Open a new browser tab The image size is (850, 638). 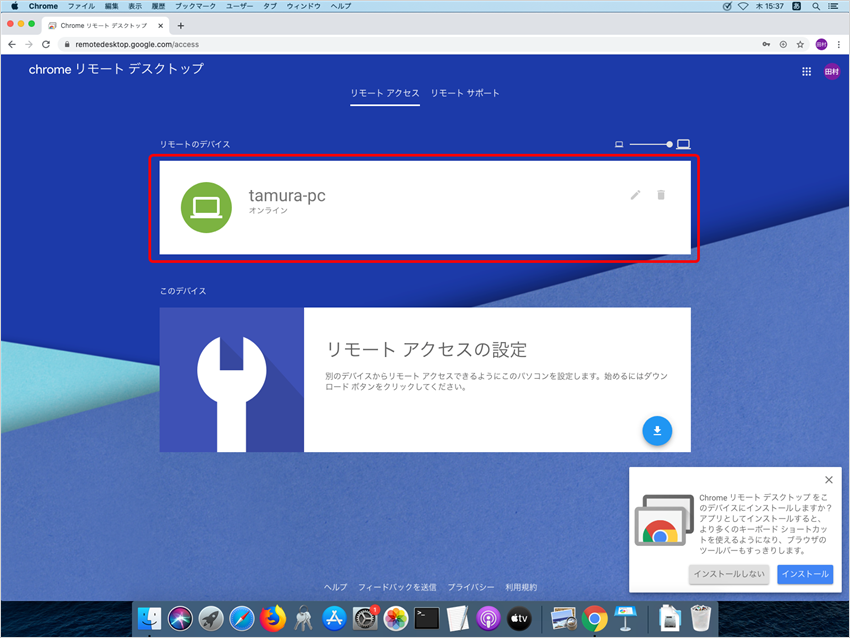coord(181,25)
